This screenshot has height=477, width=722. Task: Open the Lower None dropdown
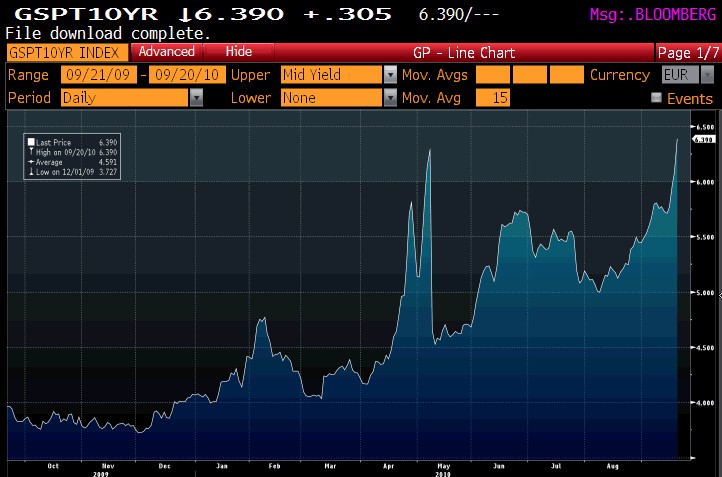390,98
